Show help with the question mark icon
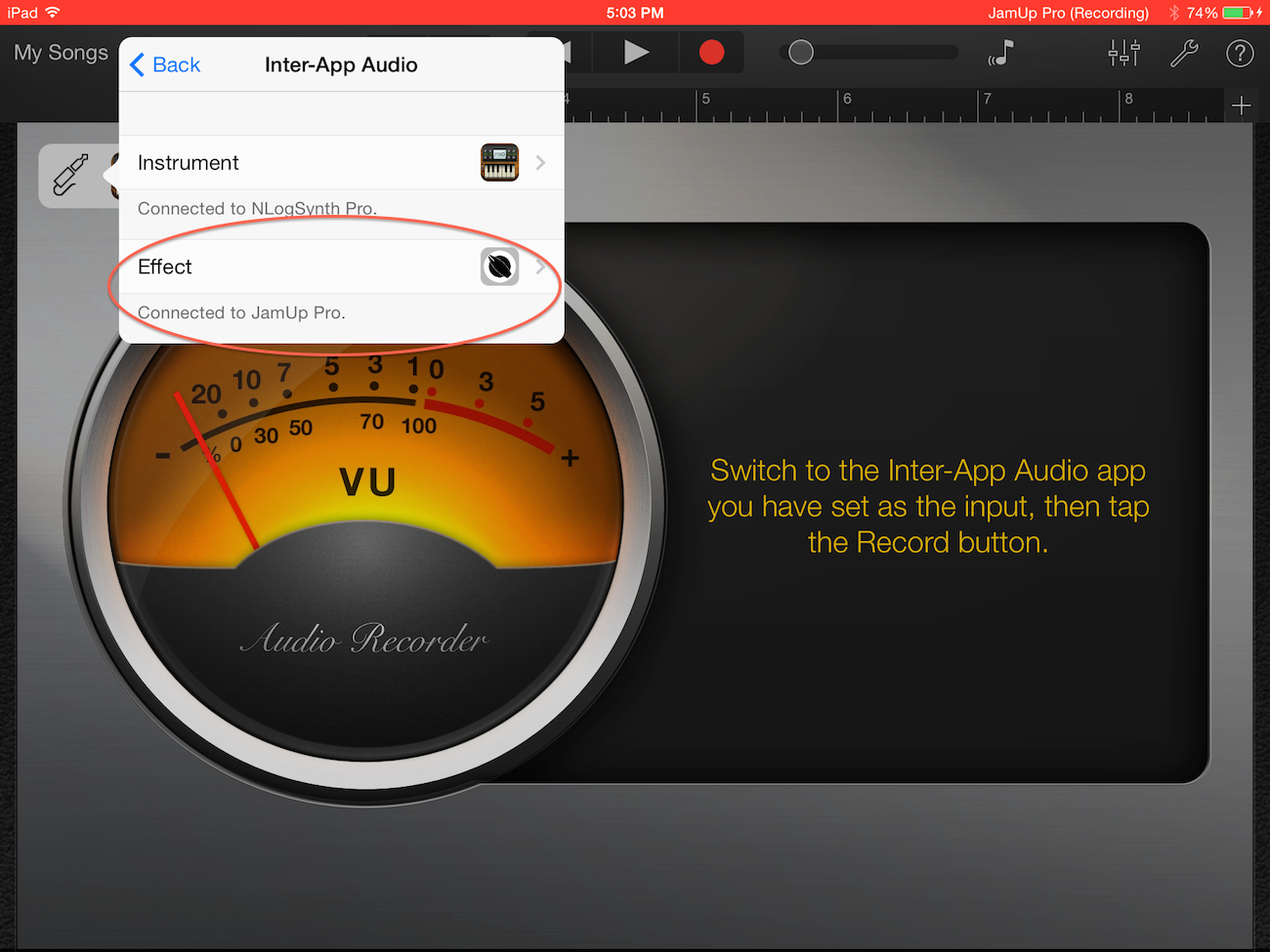Image resolution: width=1270 pixels, height=952 pixels. [1240, 53]
